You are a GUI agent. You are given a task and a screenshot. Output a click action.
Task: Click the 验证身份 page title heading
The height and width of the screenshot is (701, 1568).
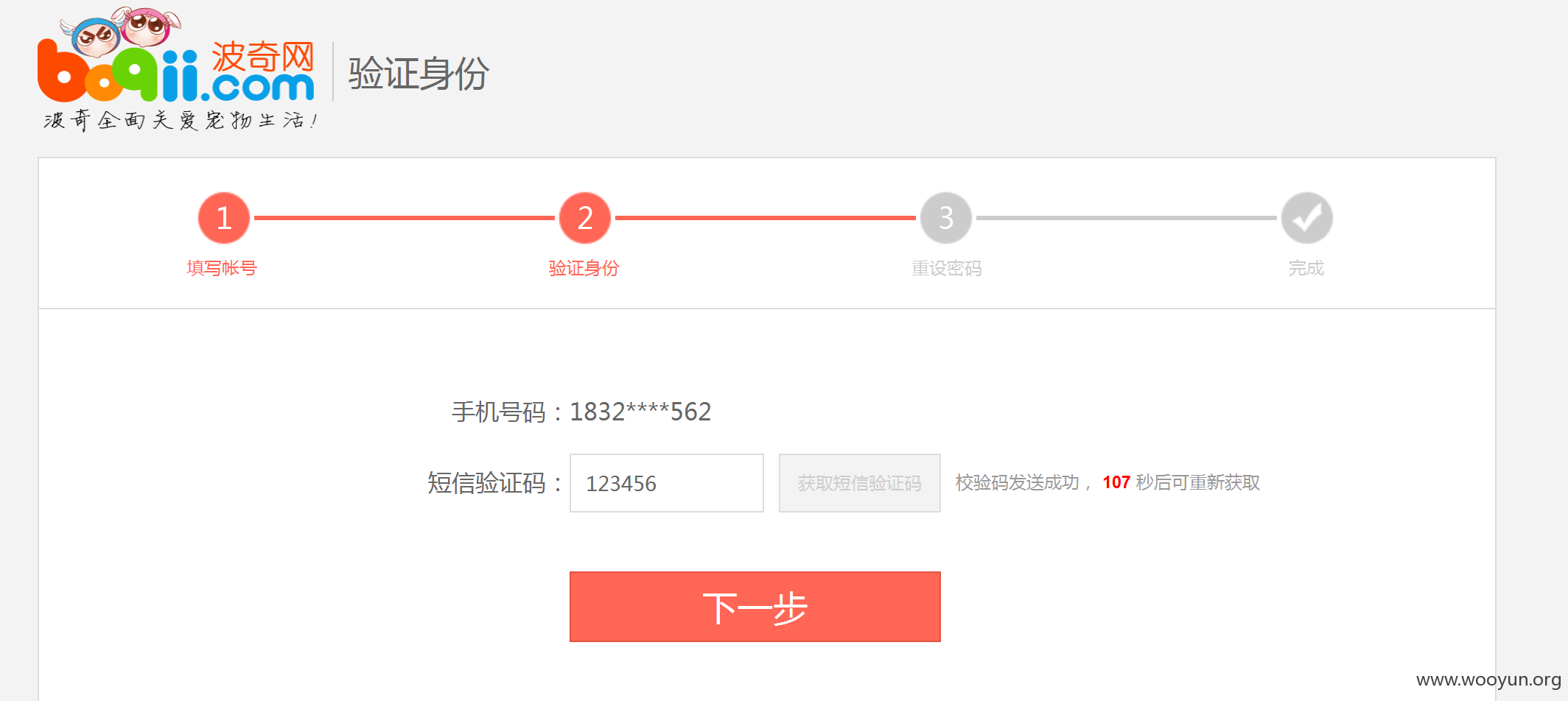tap(419, 74)
